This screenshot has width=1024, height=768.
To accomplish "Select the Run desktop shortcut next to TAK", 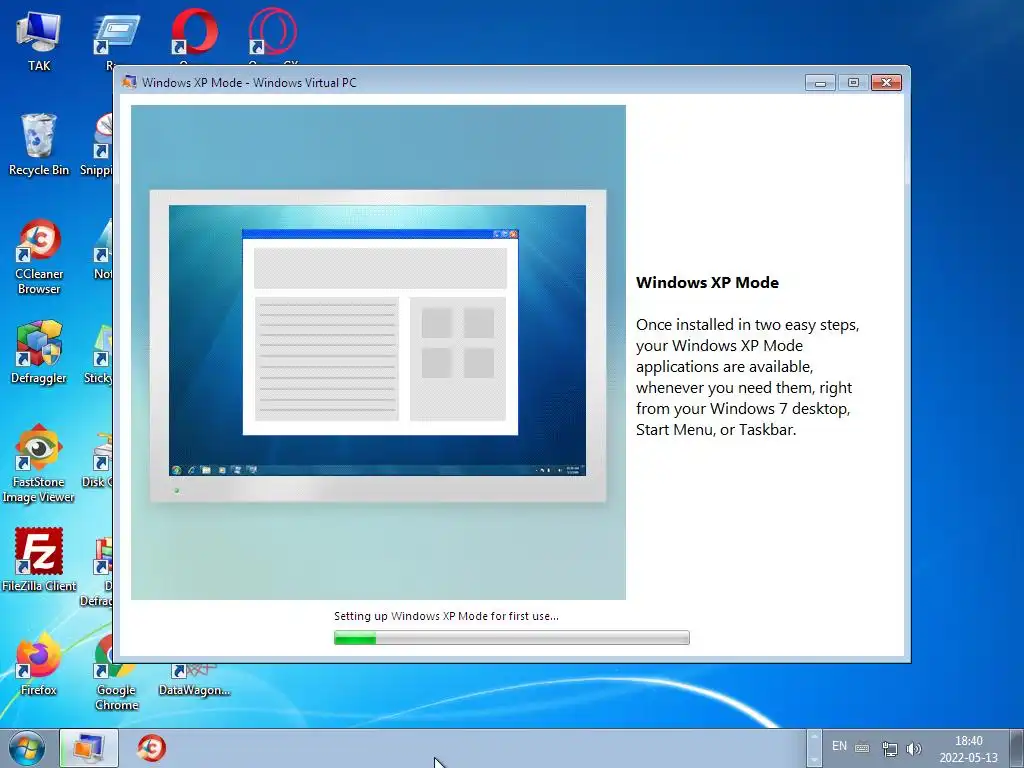I will tap(116, 39).
